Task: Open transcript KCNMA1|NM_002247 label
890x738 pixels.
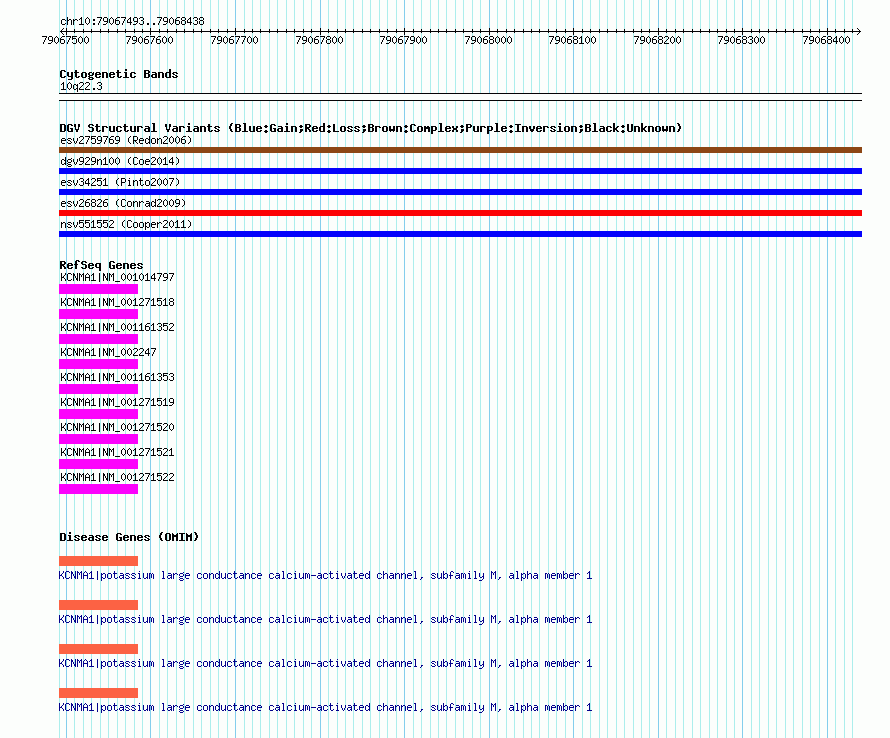Action: [x=108, y=353]
